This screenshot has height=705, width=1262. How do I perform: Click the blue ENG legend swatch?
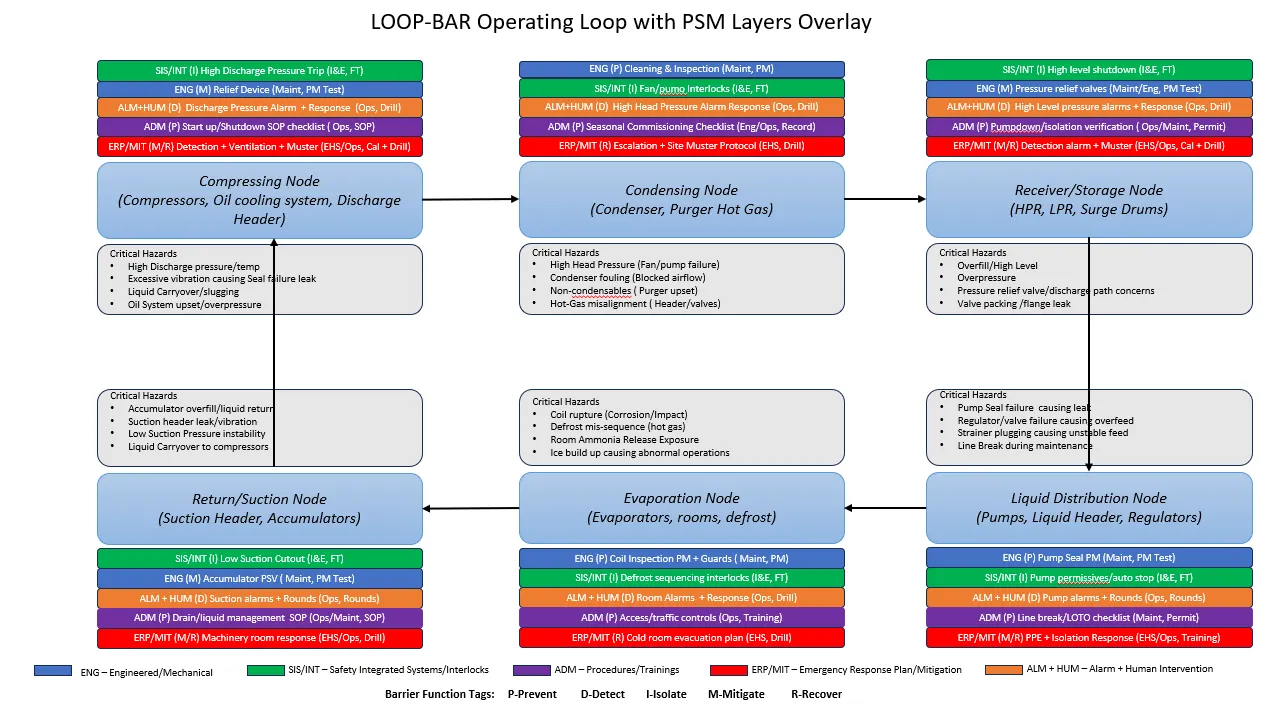point(52,671)
